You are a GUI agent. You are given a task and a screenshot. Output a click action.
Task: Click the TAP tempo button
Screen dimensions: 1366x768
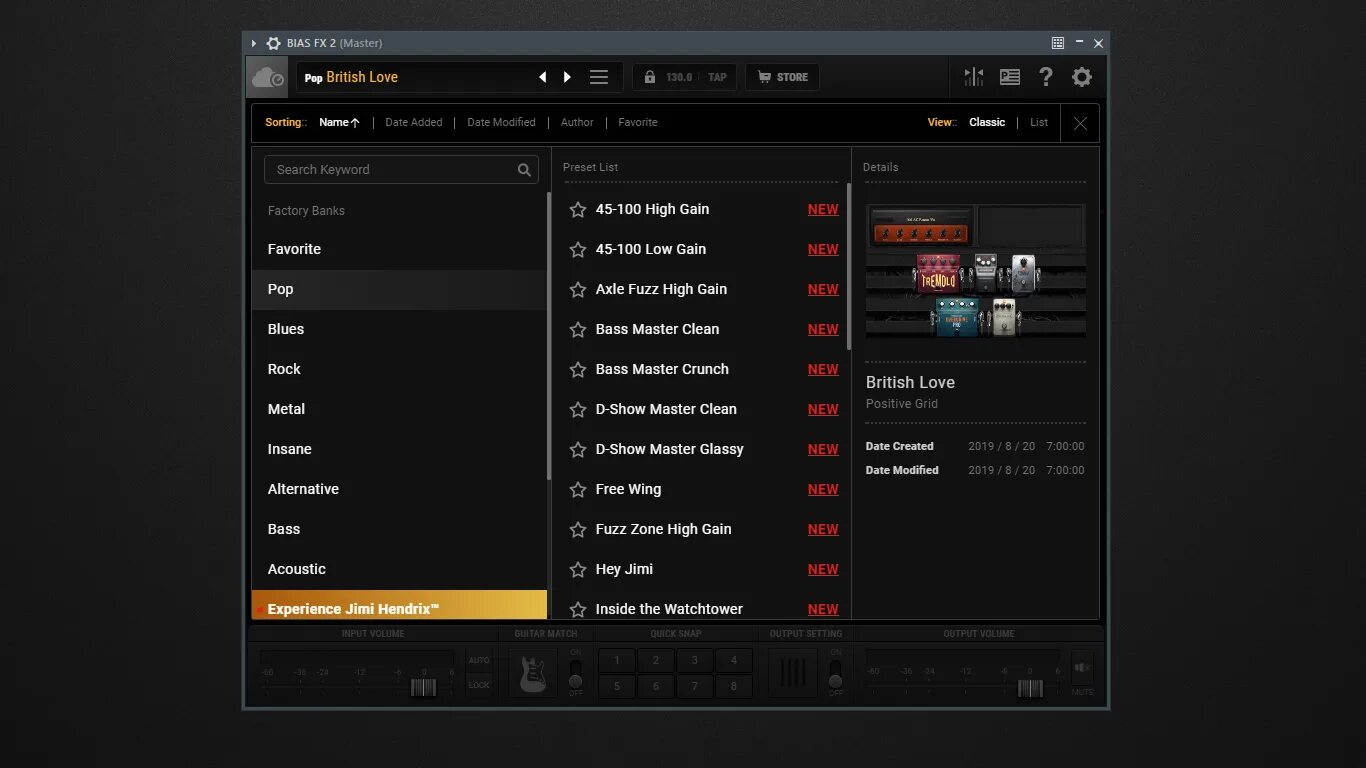(x=717, y=77)
